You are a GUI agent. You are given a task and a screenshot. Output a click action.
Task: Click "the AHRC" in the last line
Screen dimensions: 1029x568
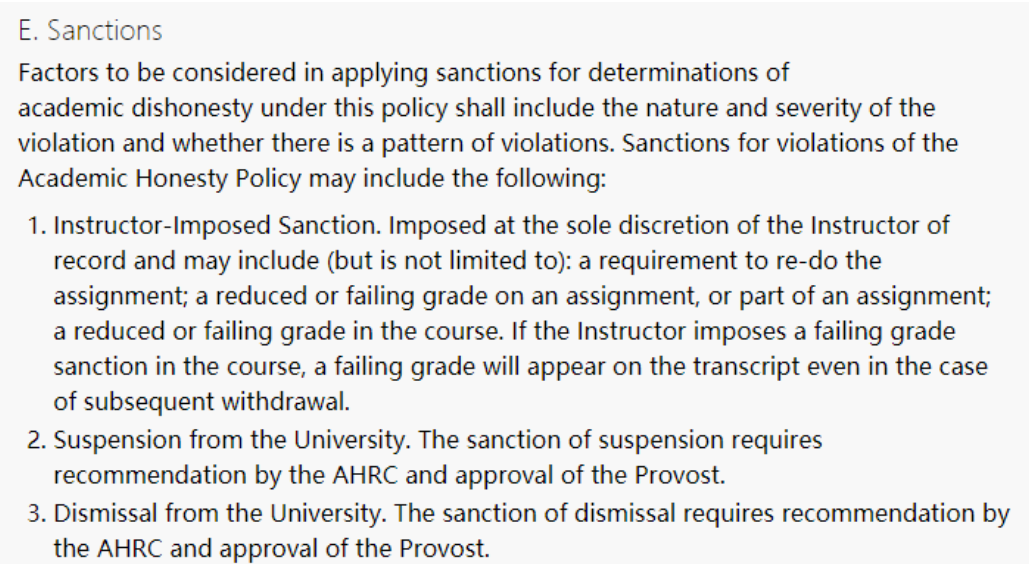[x=96, y=548]
